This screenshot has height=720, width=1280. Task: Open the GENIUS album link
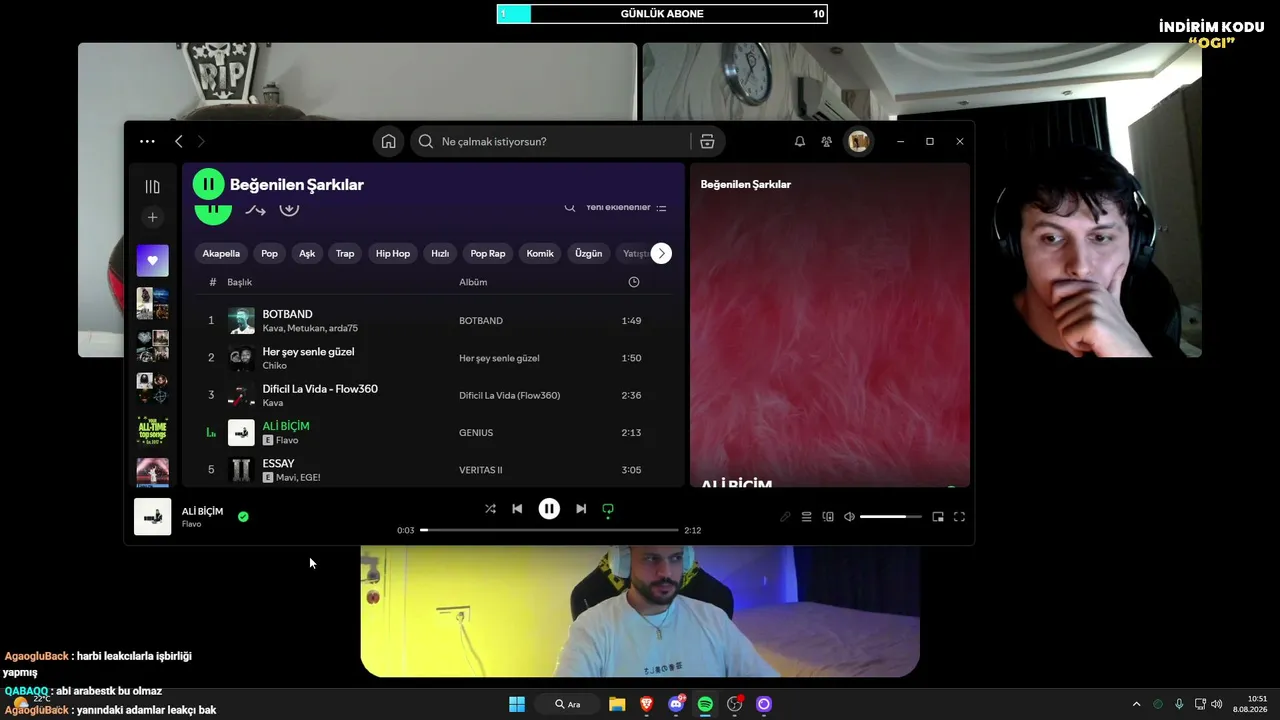[x=476, y=432]
